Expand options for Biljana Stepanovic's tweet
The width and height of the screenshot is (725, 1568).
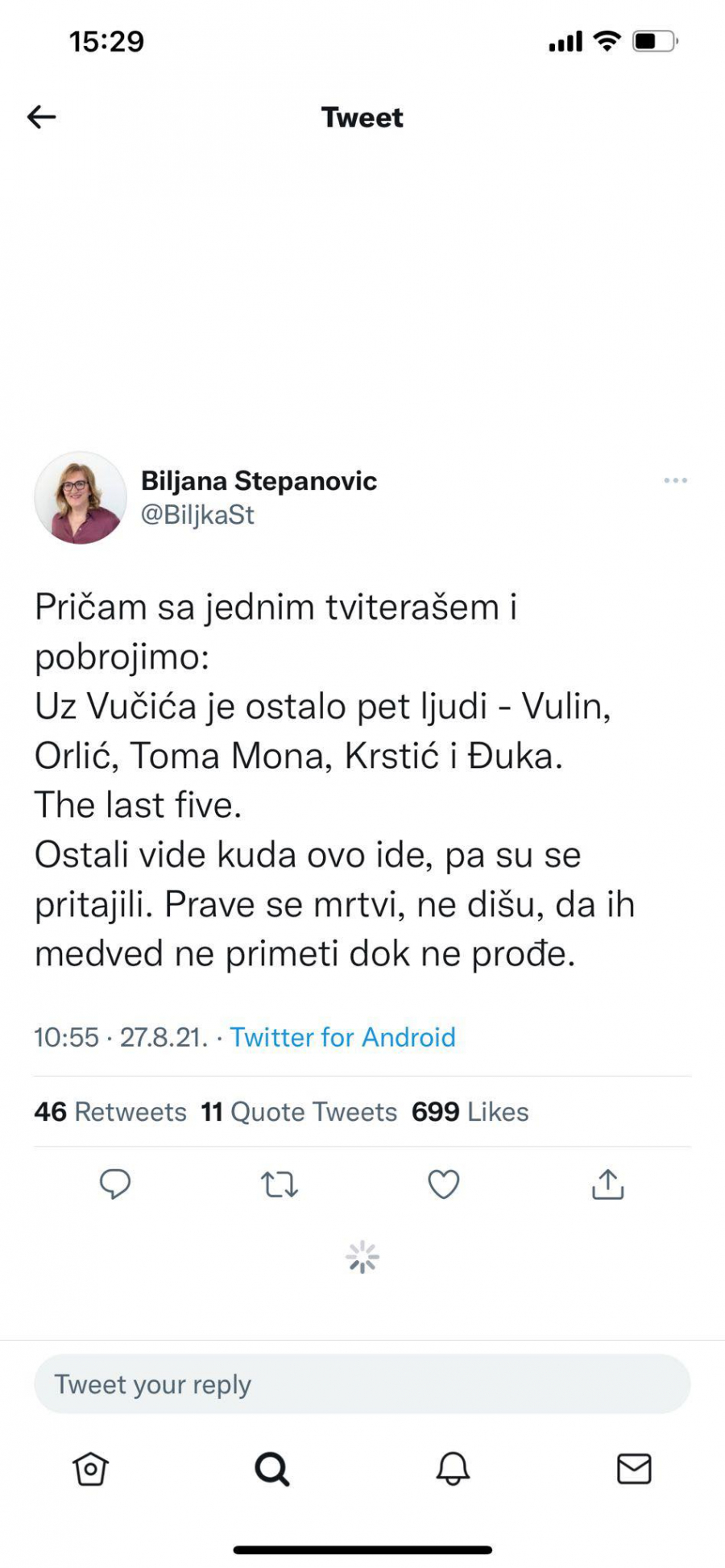tap(676, 479)
